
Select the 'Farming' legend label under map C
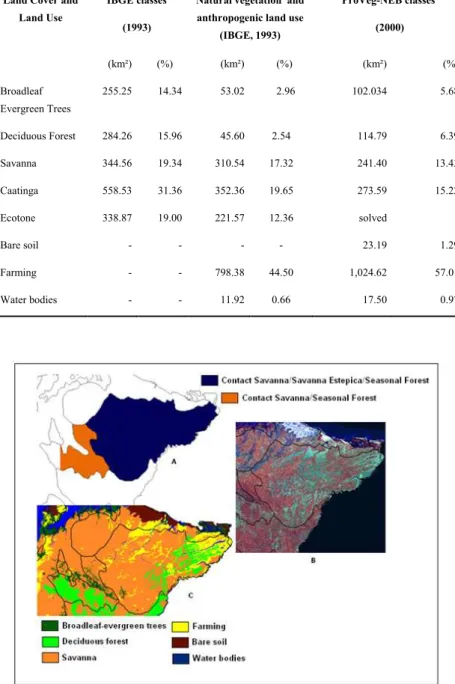click(209, 626)
